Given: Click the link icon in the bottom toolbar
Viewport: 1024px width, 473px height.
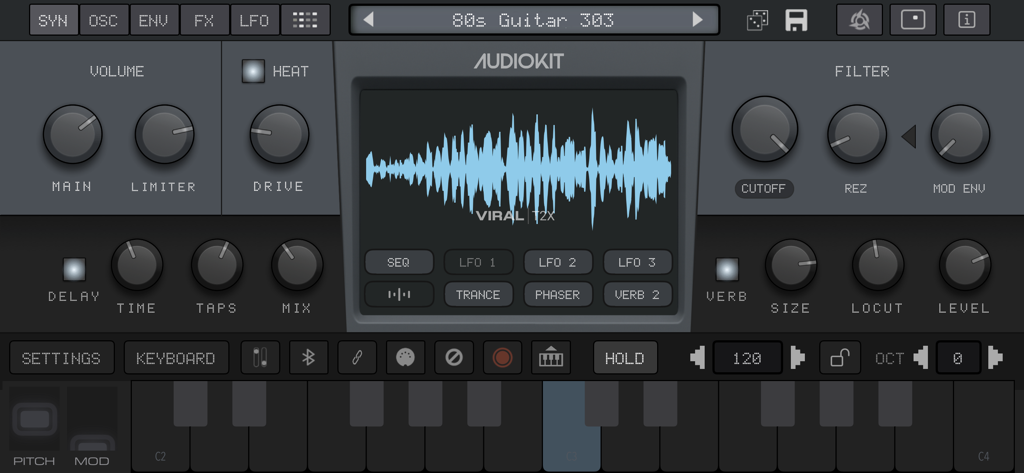Looking at the screenshot, I should click(357, 357).
